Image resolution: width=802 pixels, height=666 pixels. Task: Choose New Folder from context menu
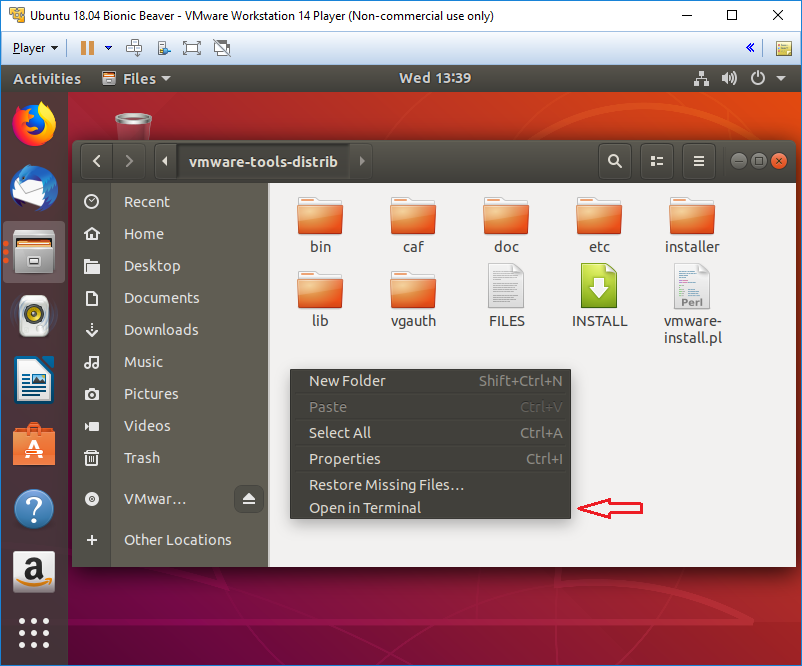coord(431,381)
